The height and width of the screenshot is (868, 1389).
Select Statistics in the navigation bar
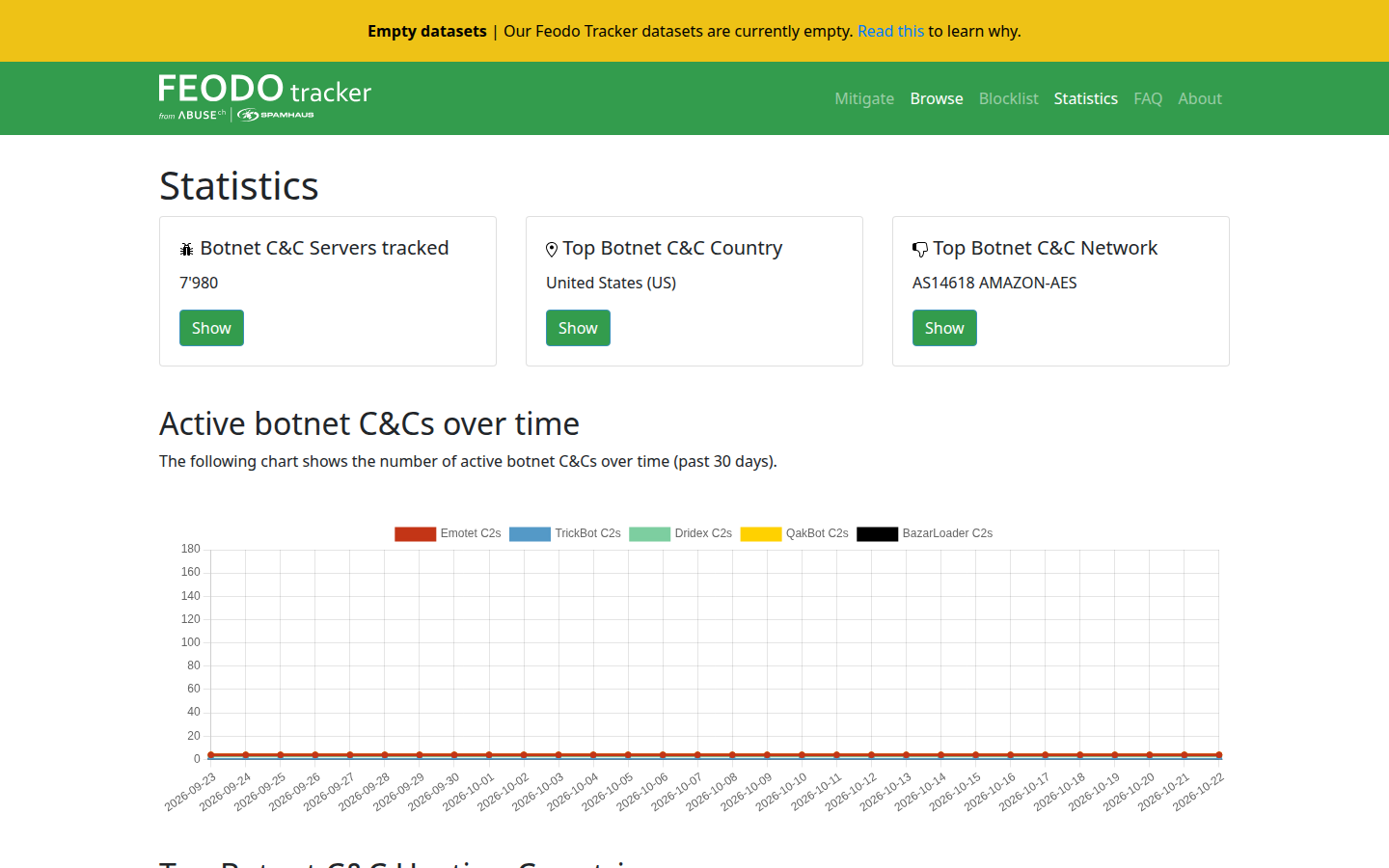[1086, 98]
